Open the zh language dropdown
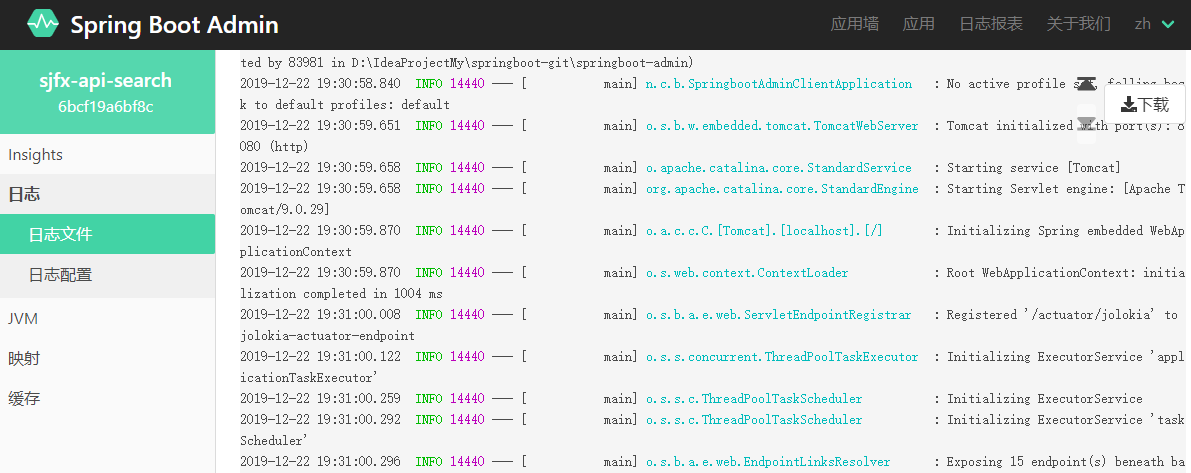Viewport: 1191px width, 473px height. [1155, 24]
